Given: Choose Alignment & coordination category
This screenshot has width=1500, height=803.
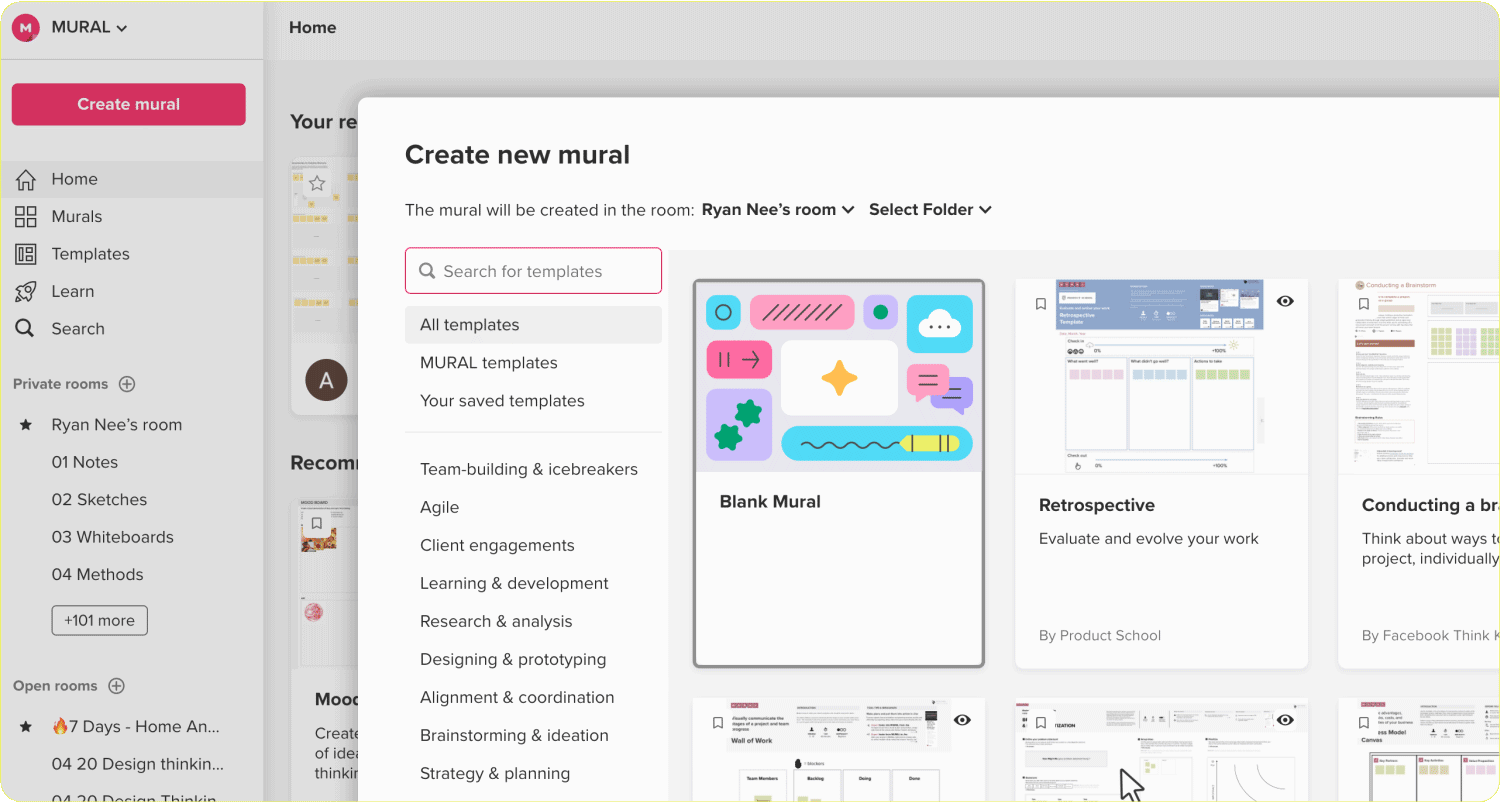Looking at the screenshot, I should [517, 697].
